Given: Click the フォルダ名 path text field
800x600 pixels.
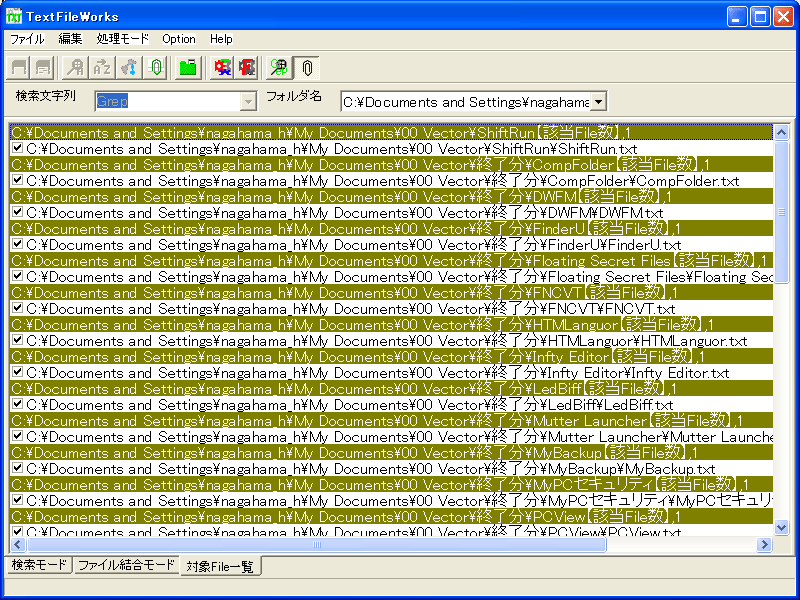Looking at the screenshot, I should [x=466, y=102].
